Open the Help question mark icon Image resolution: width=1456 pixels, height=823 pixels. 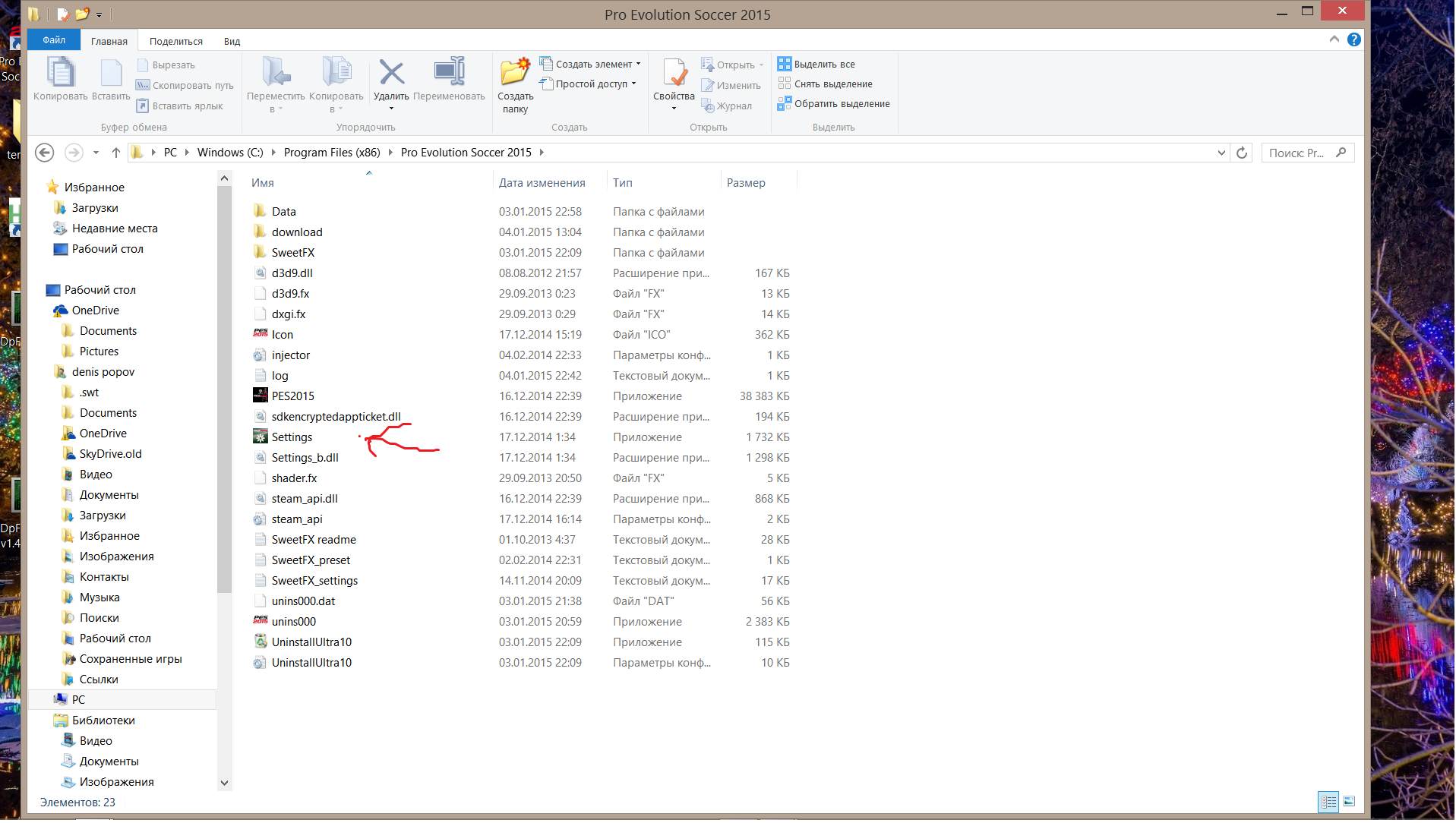point(1353,39)
